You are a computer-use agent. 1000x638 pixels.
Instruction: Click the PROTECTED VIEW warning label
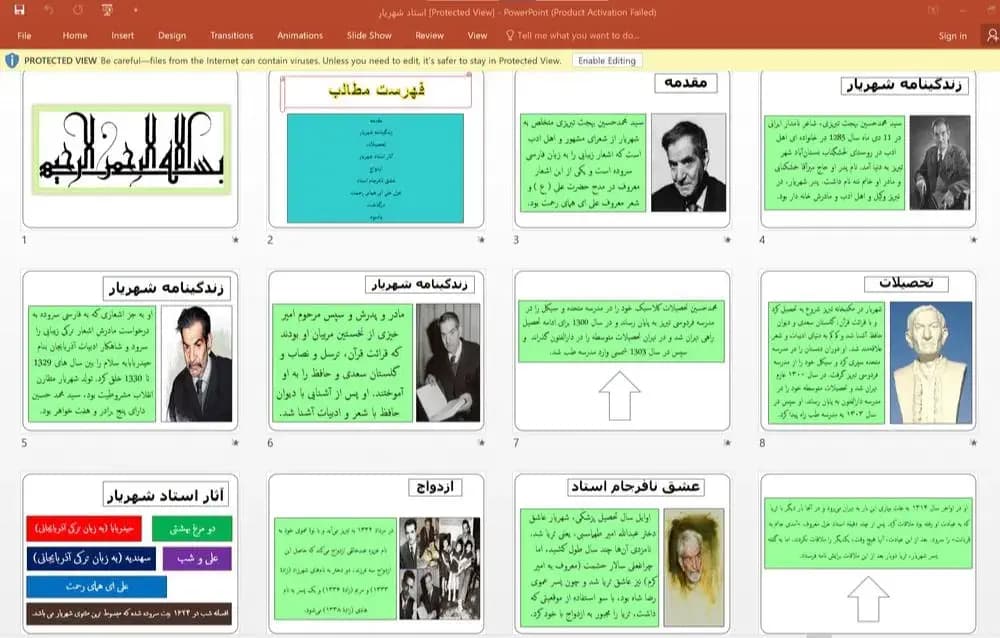coord(61,61)
